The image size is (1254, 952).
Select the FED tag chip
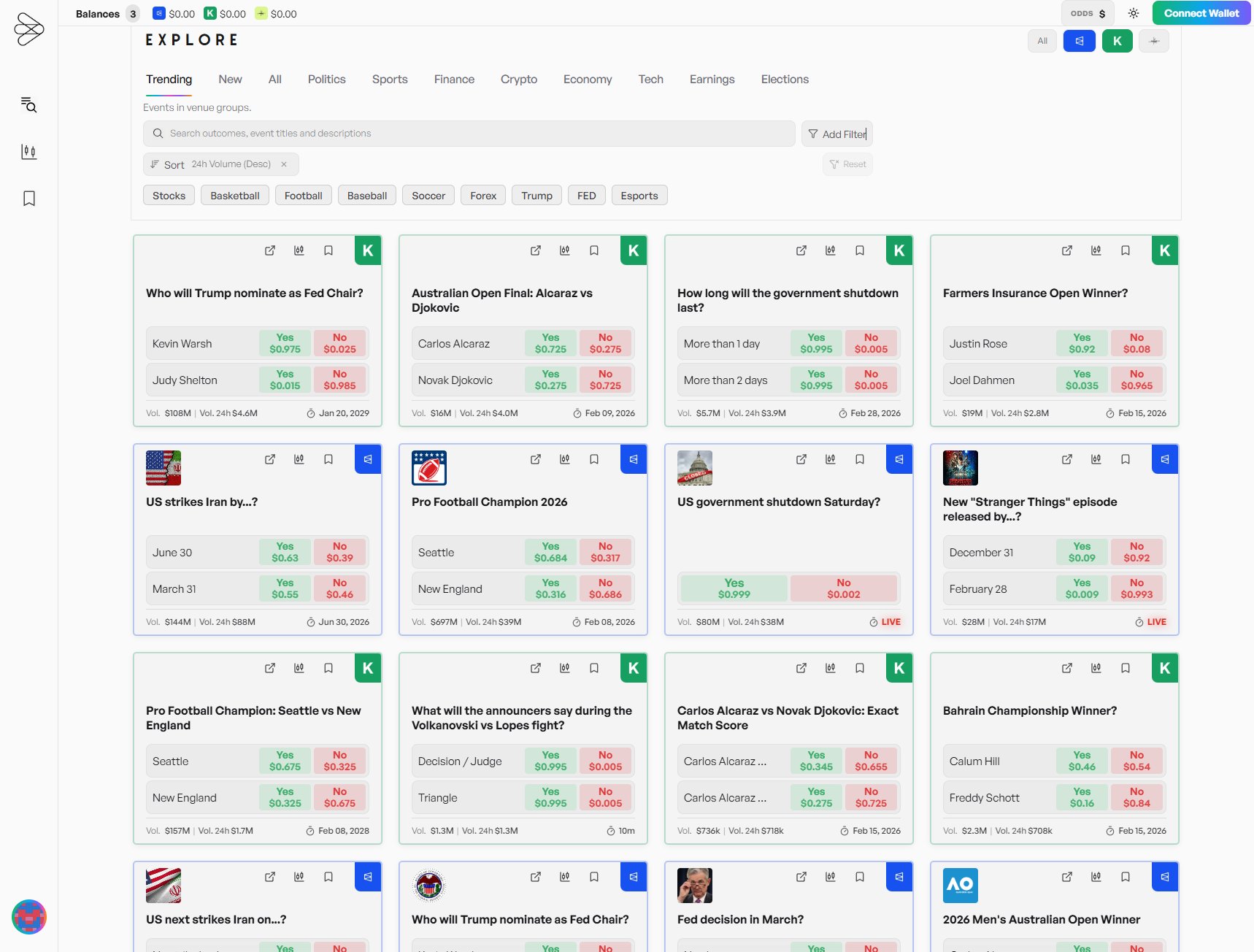coord(586,196)
